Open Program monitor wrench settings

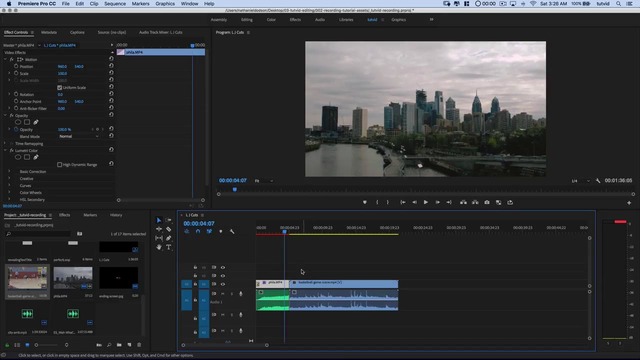(x=598, y=181)
